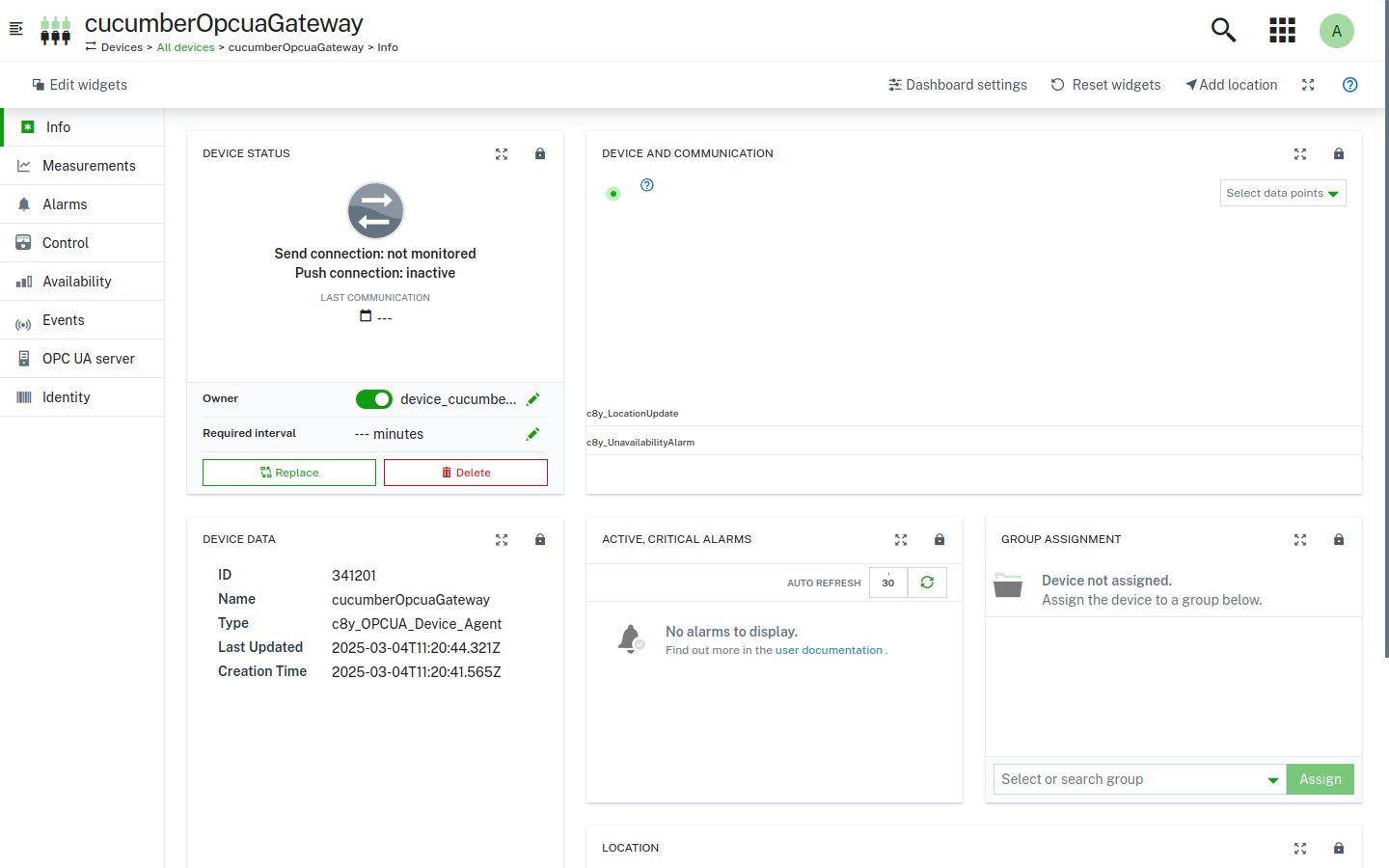Viewport: 1389px width, 868px height.
Task: Click the Assign button for group assignment
Action: [x=1320, y=778]
